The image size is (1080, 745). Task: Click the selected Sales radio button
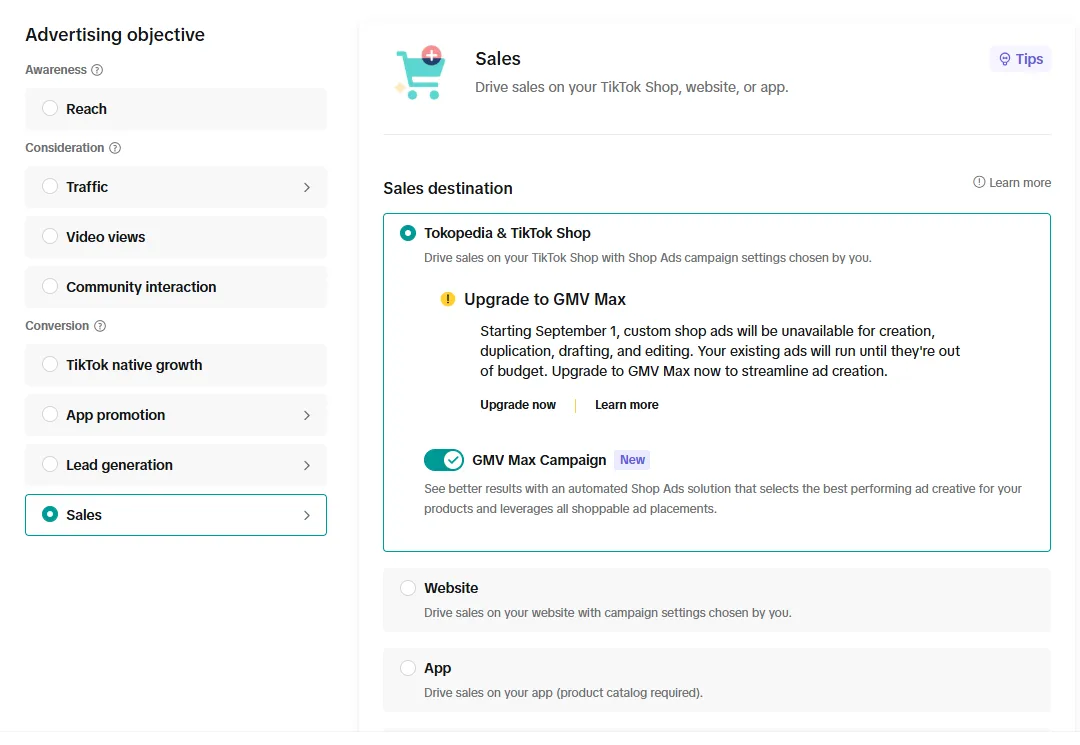(50, 514)
